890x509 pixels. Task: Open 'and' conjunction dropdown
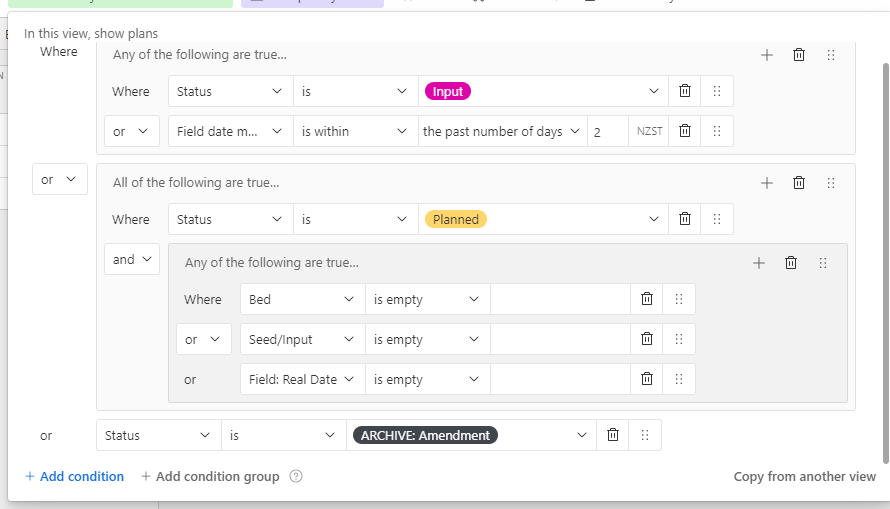pos(132,259)
